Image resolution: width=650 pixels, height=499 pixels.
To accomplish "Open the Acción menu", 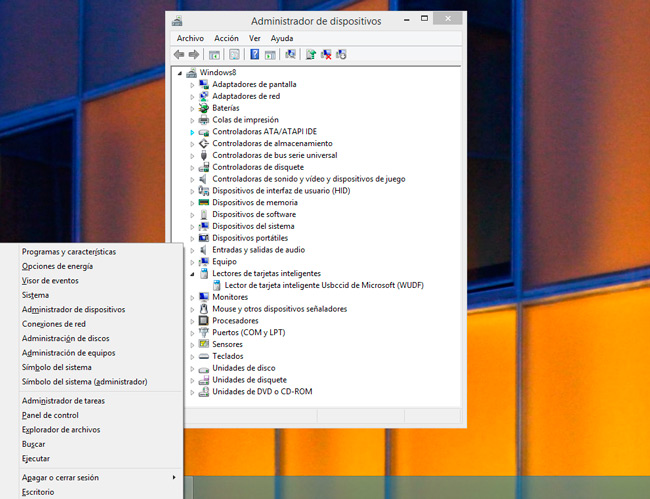I will click(x=226, y=38).
